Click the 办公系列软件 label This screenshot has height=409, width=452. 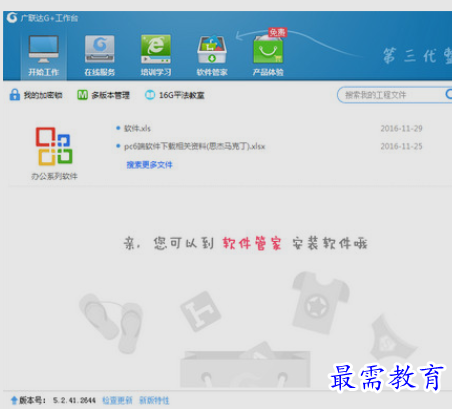pos(54,176)
